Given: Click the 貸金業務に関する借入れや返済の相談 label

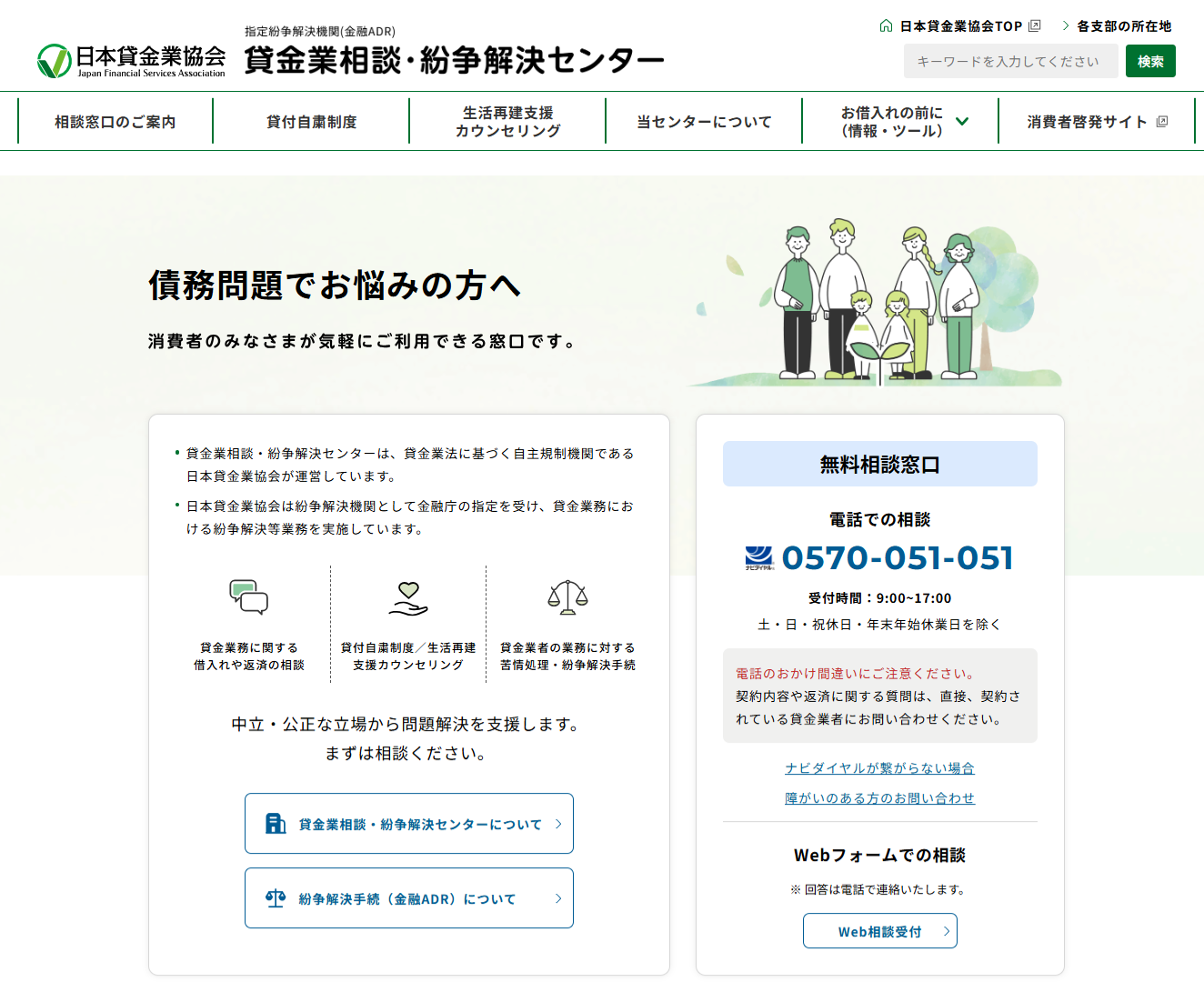Looking at the screenshot, I should coord(249,656).
